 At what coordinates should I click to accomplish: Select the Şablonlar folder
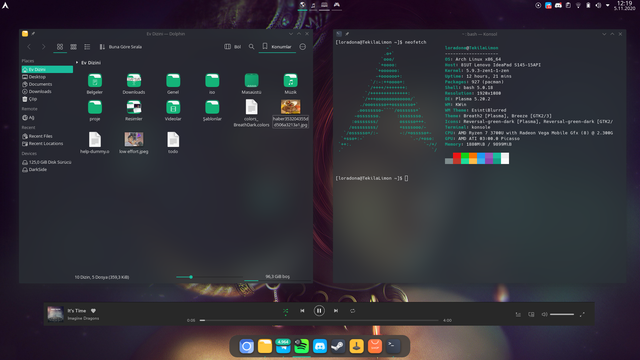tap(212, 111)
